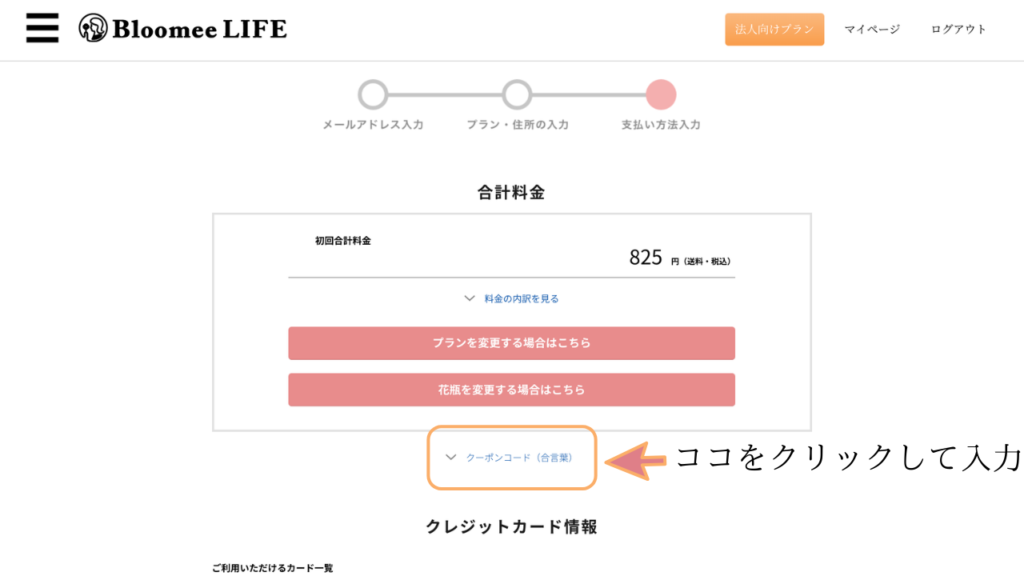Open the 法人向けプラン orange button
The image size is (1024, 576).
point(774,29)
